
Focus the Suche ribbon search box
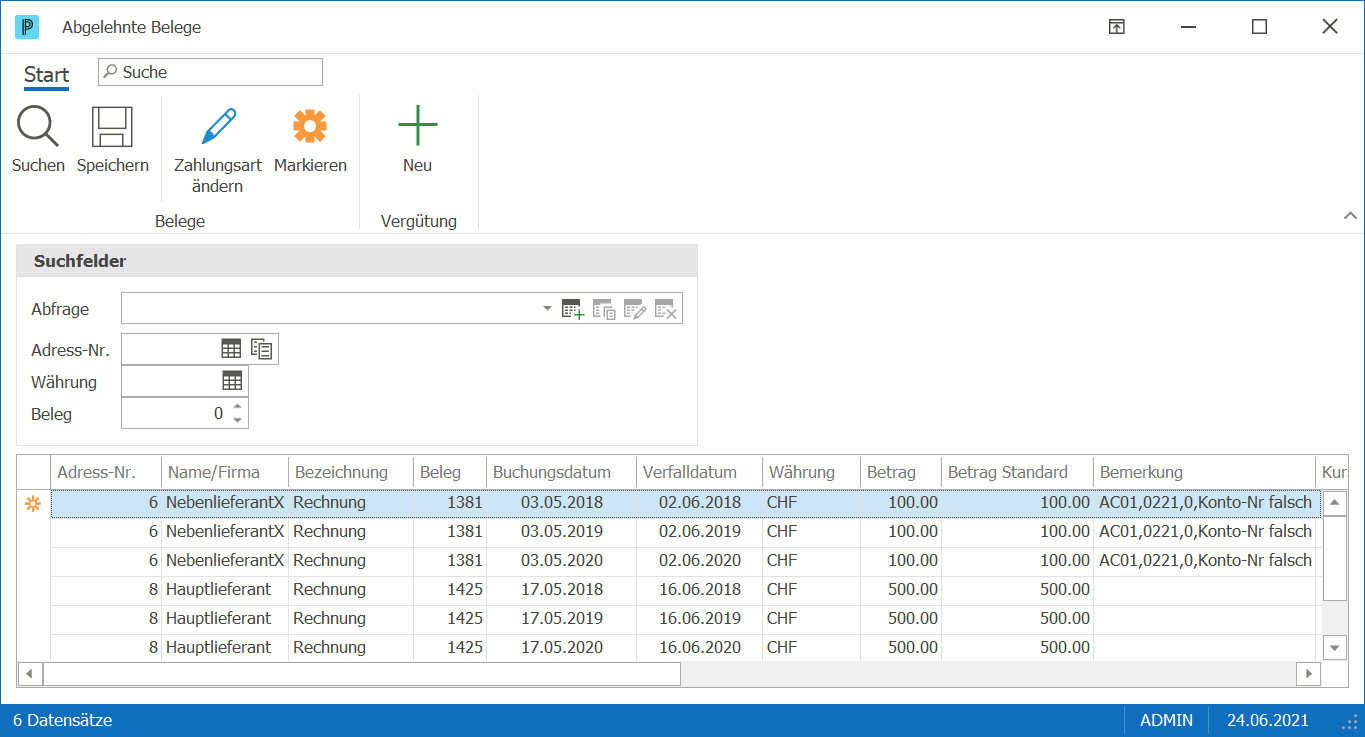(x=210, y=72)
